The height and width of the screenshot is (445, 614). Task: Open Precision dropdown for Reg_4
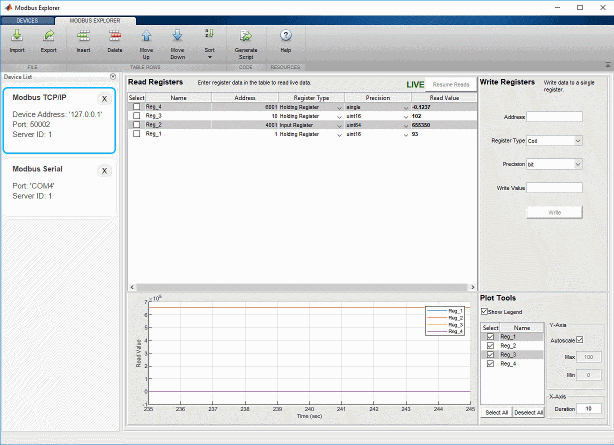pos(406,107)
